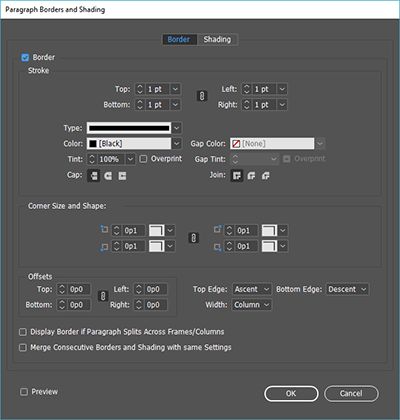The image size is (400, 420).
Task: Select the Border tab
Action: tap(179, 39)
